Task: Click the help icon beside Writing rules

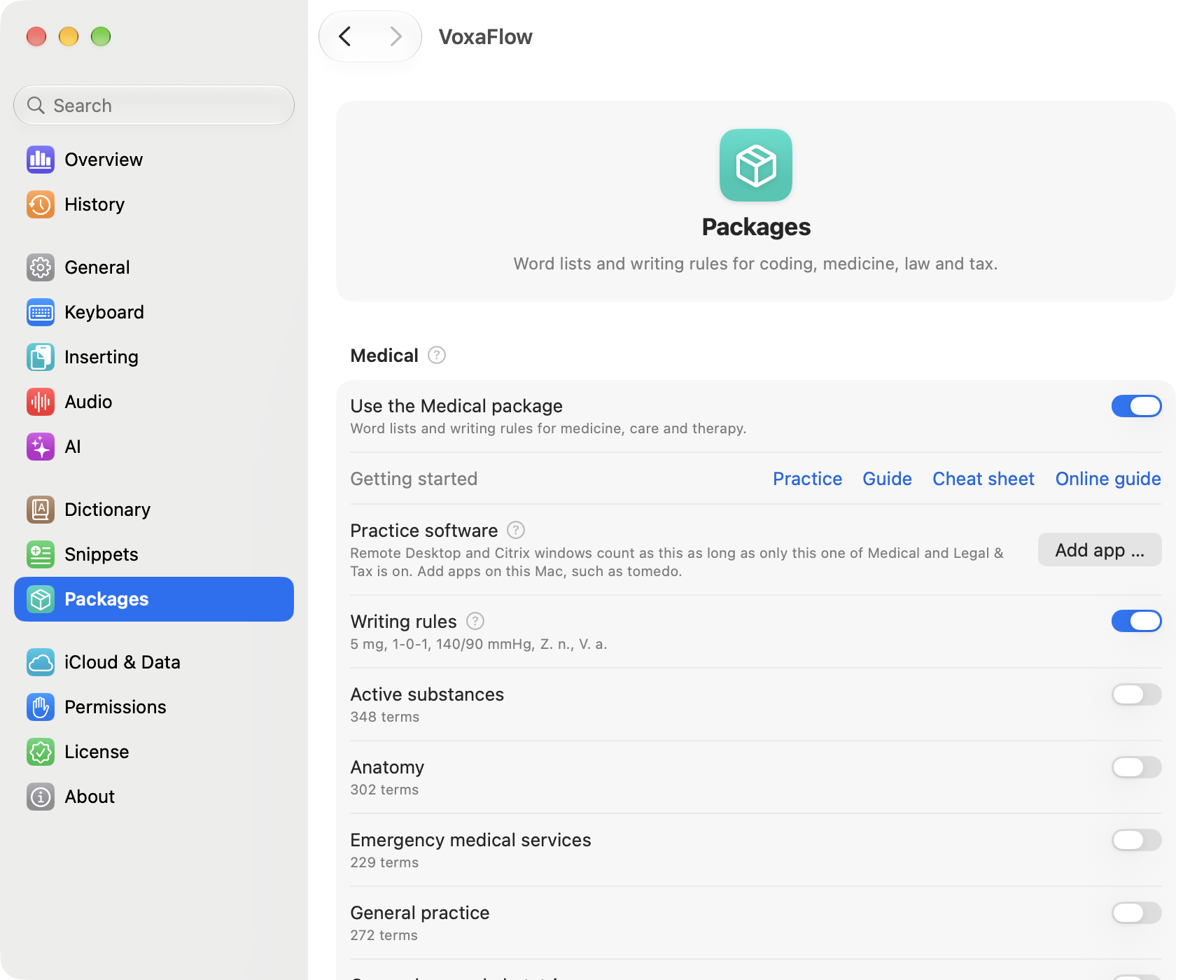Action: 475,621
